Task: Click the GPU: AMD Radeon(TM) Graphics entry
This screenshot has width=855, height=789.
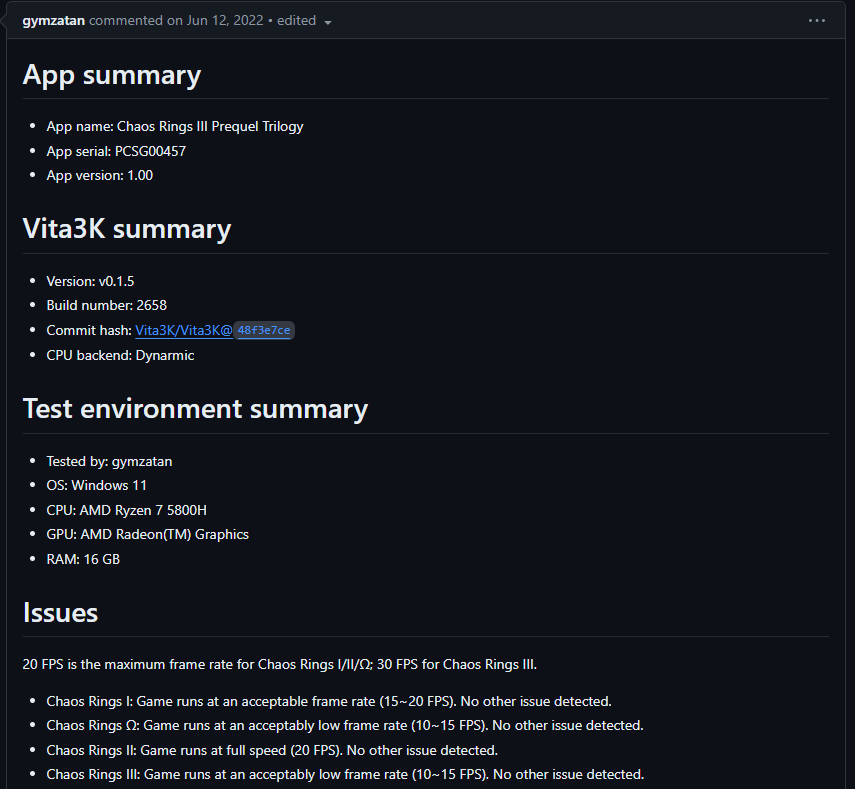Action: [147, 534]
